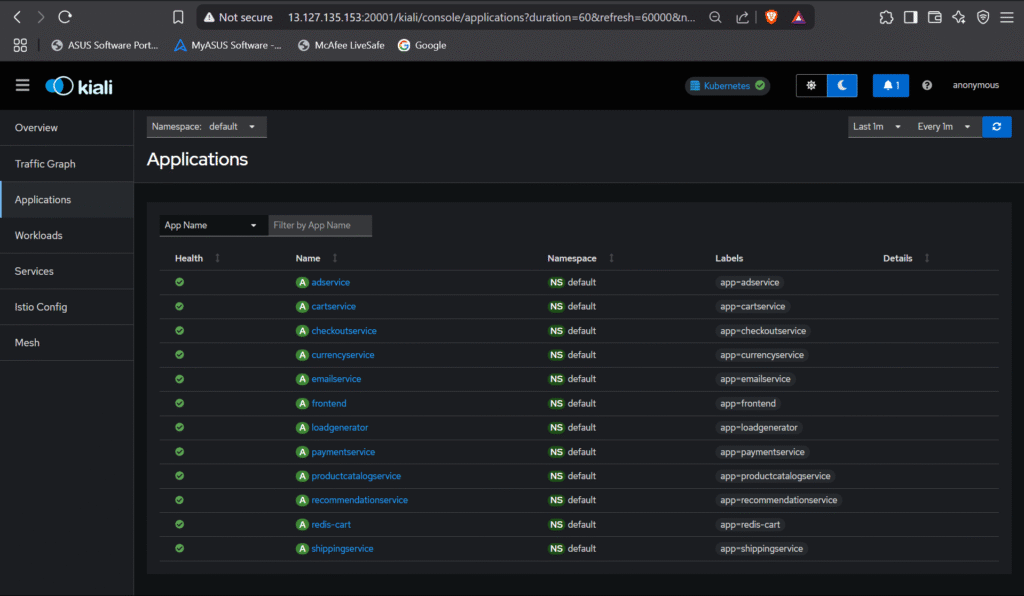Open the currencyservice application
The image size is (1024, 596).
tap(343, 355)
